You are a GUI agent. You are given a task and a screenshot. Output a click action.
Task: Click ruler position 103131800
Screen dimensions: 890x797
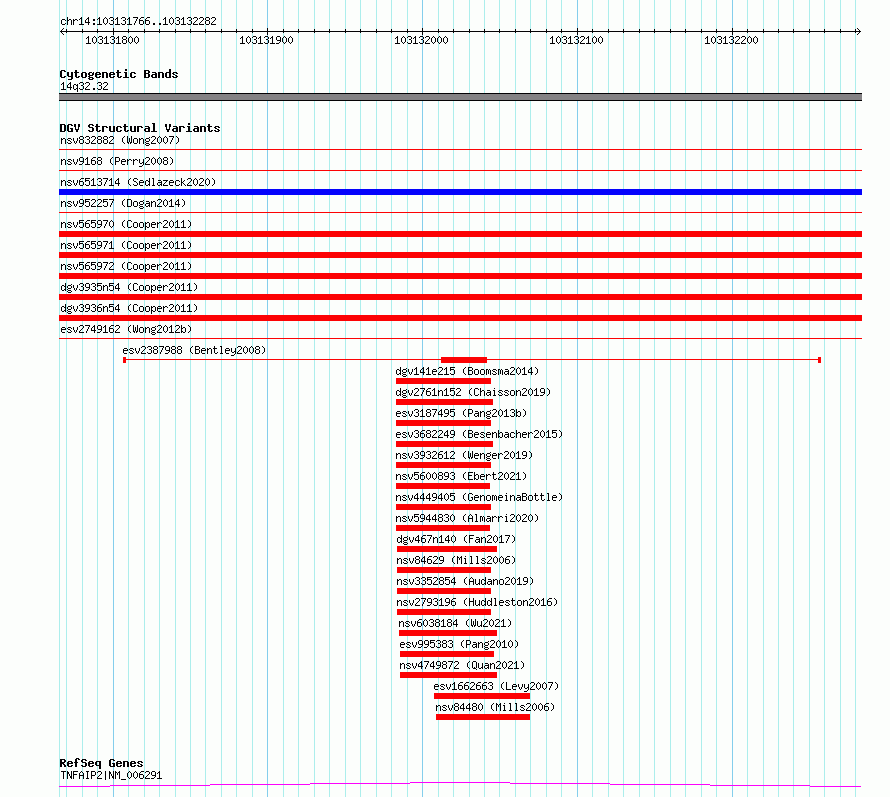(x=112, y=40)
